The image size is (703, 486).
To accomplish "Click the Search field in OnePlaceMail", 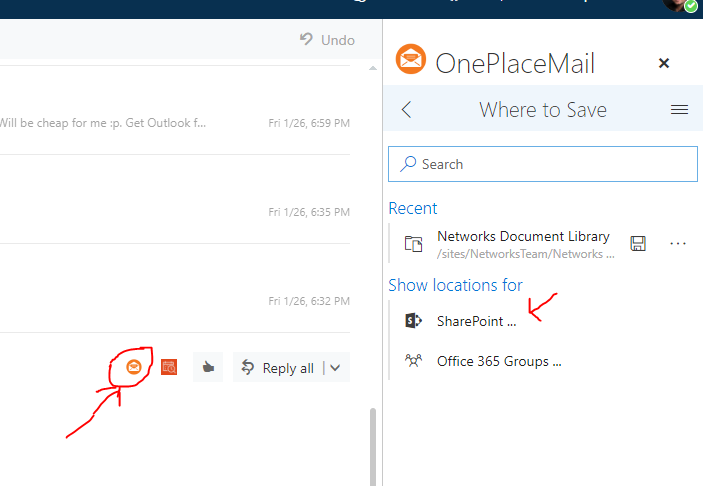I will pyautogui.click(x=542, y=164).
